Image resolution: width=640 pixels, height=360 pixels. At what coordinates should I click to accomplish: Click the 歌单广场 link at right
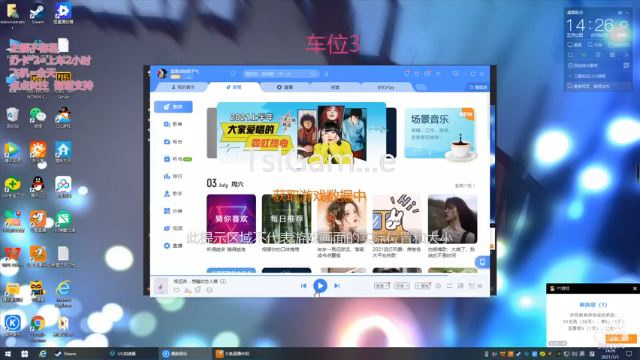[x=465, y=186]
